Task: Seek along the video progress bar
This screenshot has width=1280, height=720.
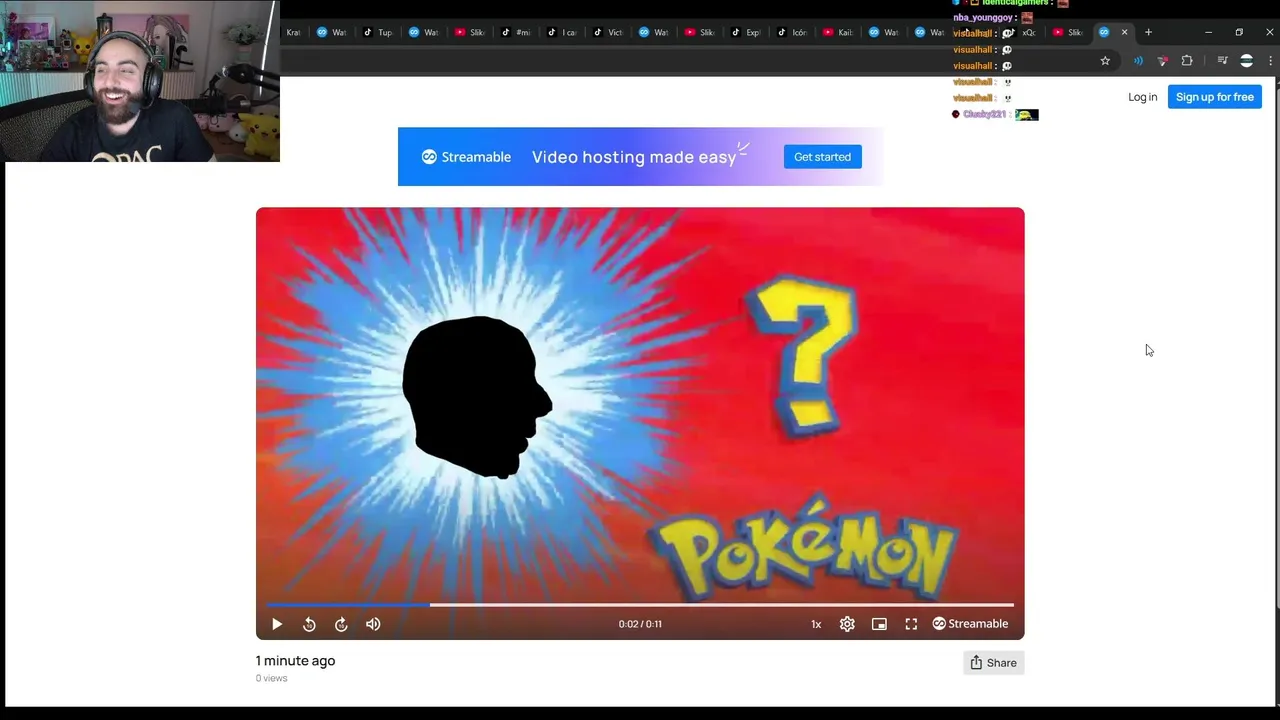Action: point(640,605)
